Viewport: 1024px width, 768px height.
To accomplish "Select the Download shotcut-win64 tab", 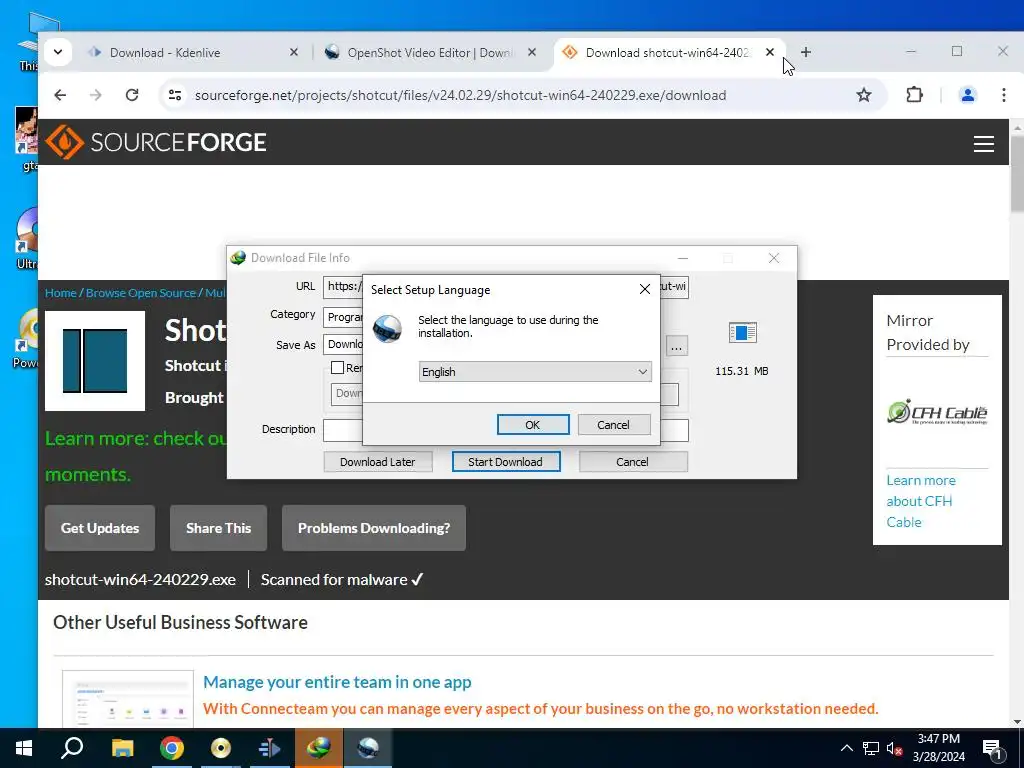I will pos(666,52).
